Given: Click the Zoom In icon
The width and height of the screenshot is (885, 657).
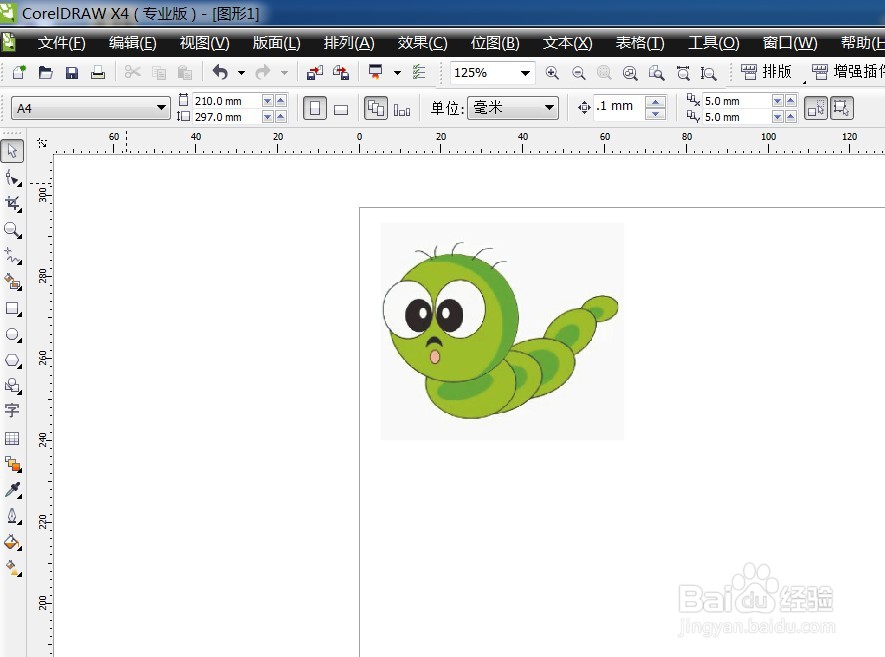Looking at the screenshot, I should point(552,73).
